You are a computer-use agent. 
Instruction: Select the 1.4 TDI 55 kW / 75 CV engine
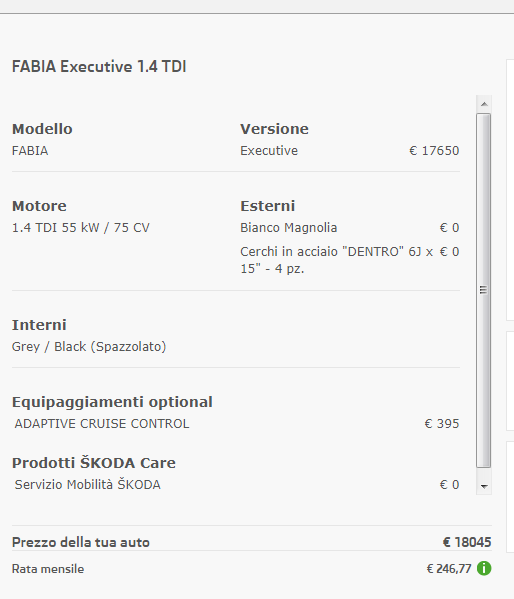pyautogui.click(x=81, y=228)
